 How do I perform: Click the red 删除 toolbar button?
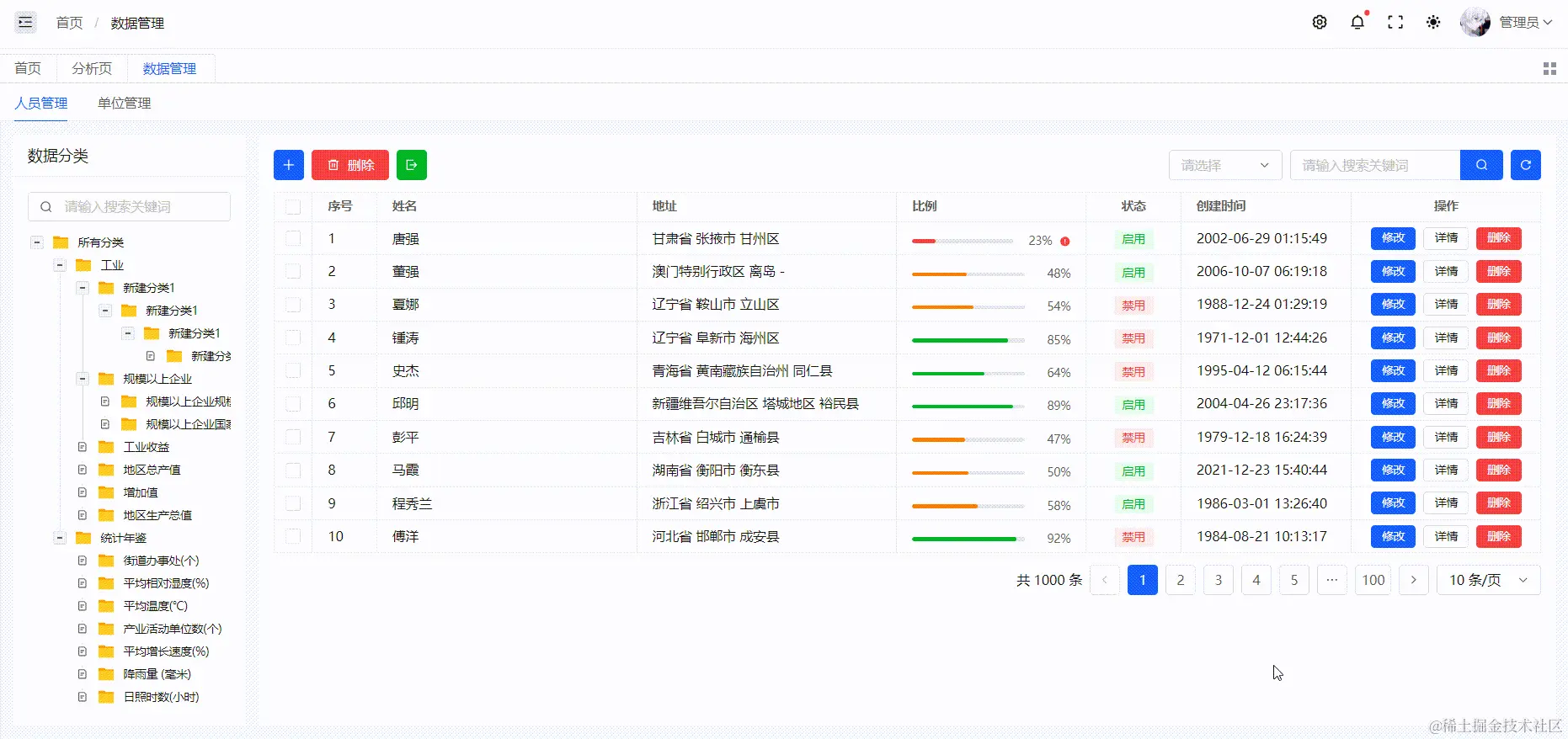pos(350,165)
